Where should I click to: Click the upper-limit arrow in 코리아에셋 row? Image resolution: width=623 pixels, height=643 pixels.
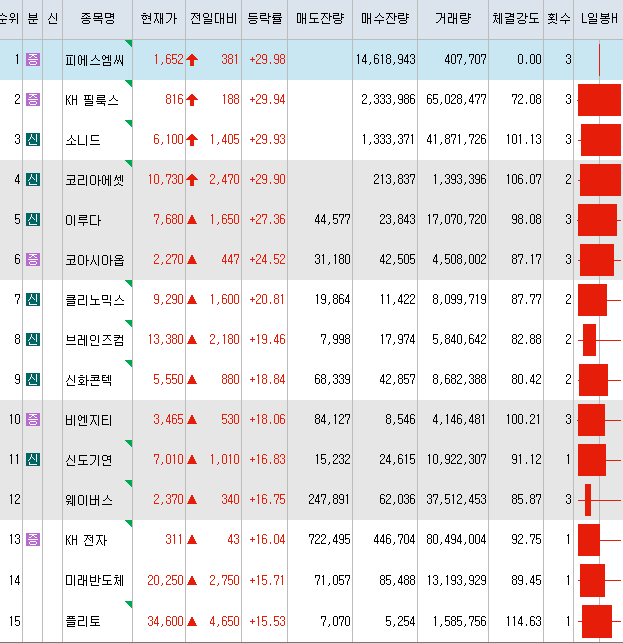(x=192, y=180)
